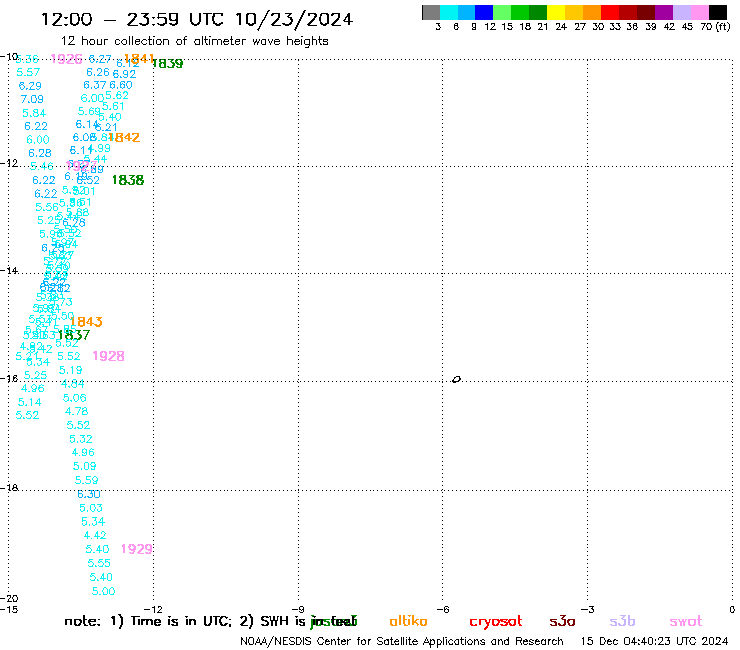
Task: Click the cyan 6 ft legend swatch
Action: point(449,12)
